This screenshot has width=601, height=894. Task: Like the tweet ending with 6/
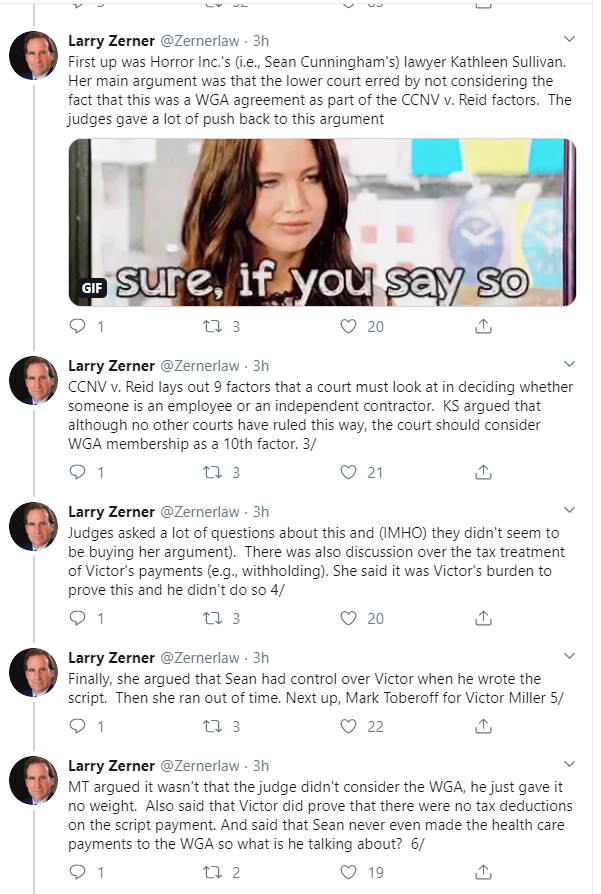coord(349,872)
